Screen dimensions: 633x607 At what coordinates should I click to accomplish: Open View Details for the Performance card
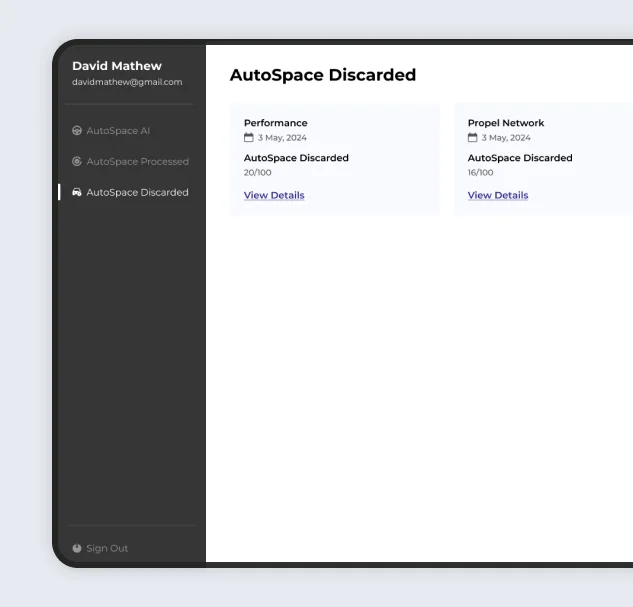tap(274, 195)
